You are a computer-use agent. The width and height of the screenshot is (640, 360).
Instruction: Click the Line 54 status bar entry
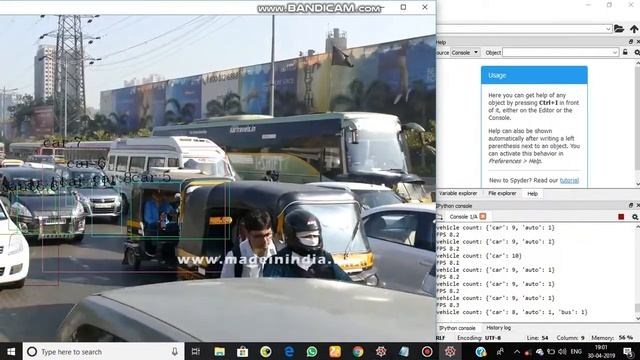pyautogui.click(x=537, y=338)
